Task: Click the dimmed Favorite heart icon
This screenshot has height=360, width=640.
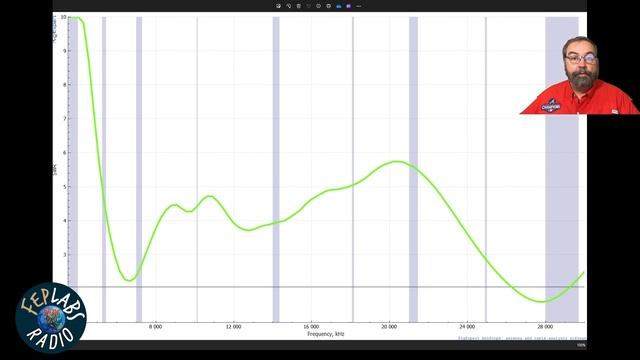Action: 309,6
